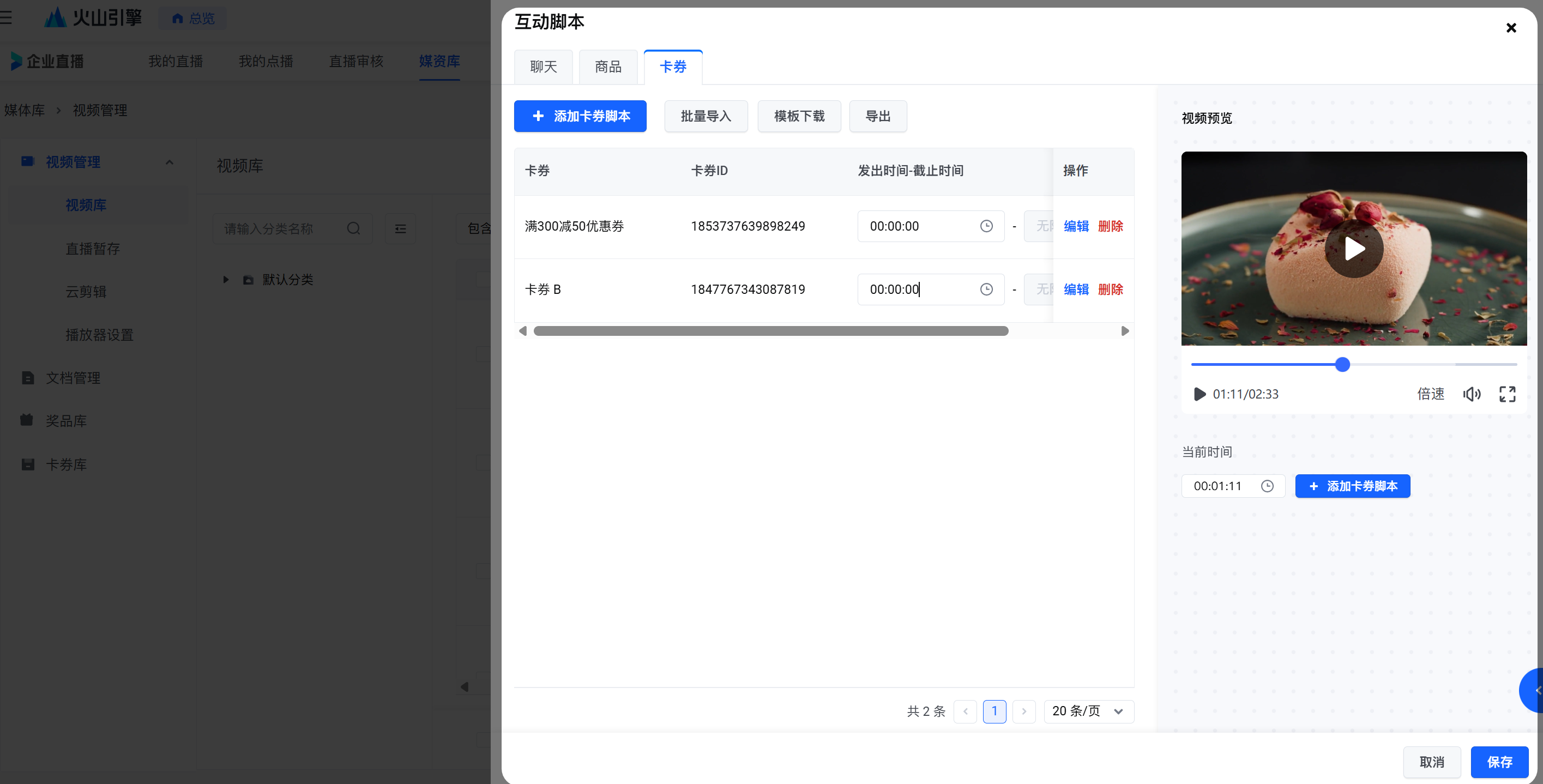This screenshot has width=1543, height=784.
Task: Click 删除 for 满300减50优惠券
Action: tap(1110, 226)
